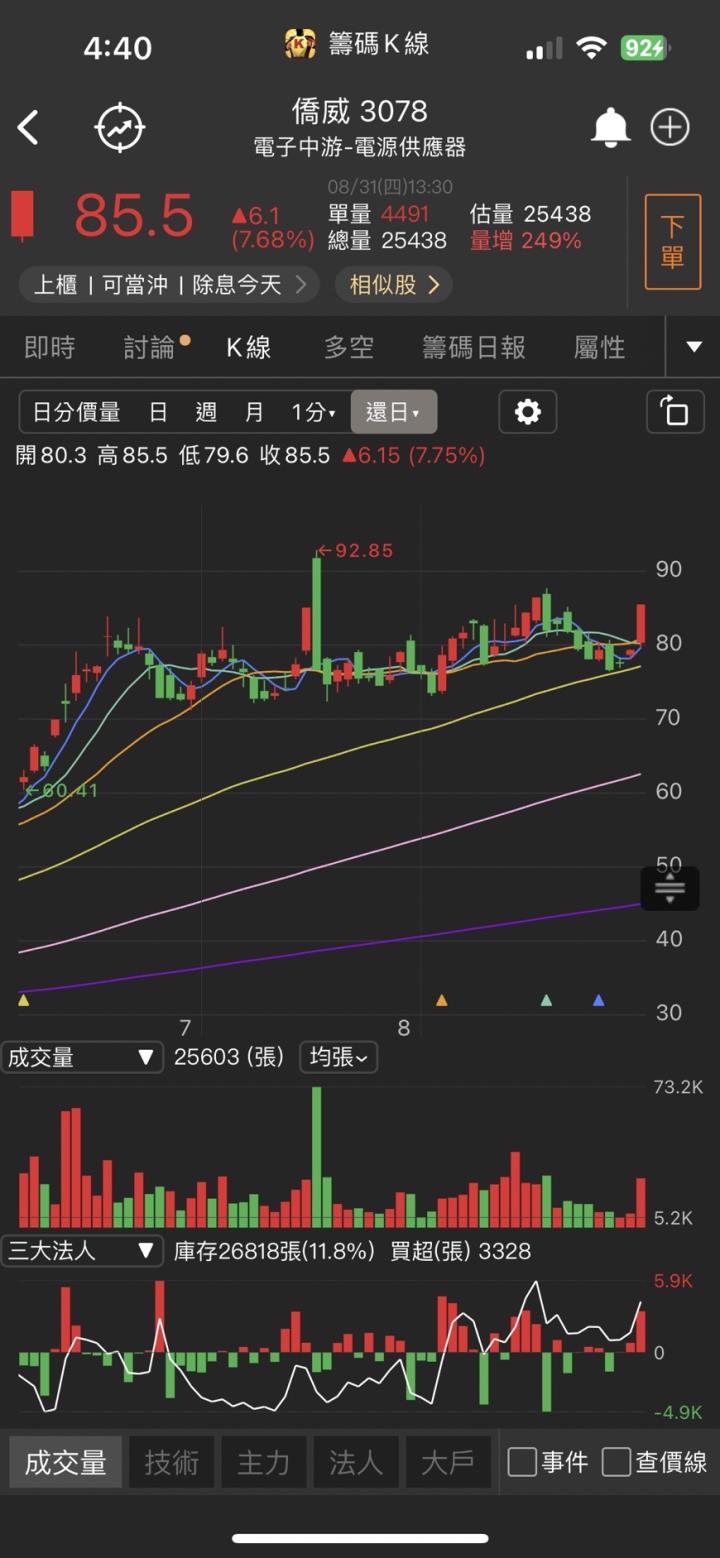Screen dimensions: 720x1558
Task: Open the 成交量 indicator dropdown
Action: pyautogui.click(x=82, y=1057)
